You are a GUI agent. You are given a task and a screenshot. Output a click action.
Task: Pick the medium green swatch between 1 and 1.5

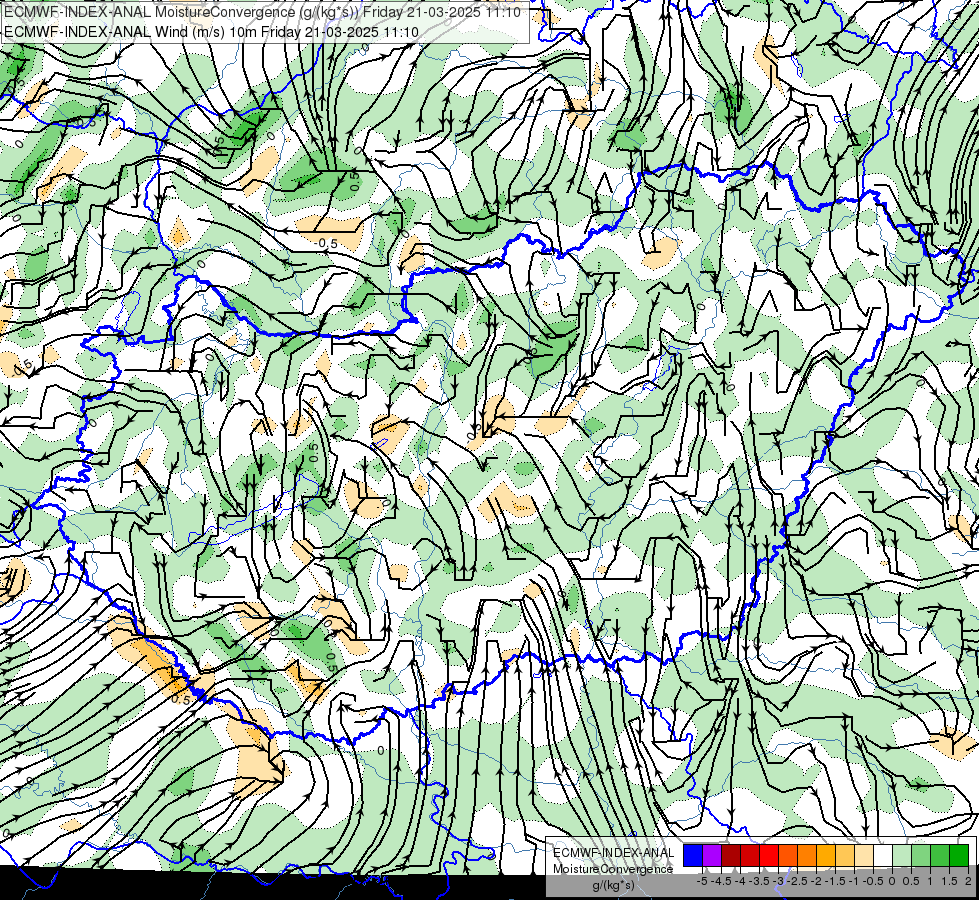(940, 856)
